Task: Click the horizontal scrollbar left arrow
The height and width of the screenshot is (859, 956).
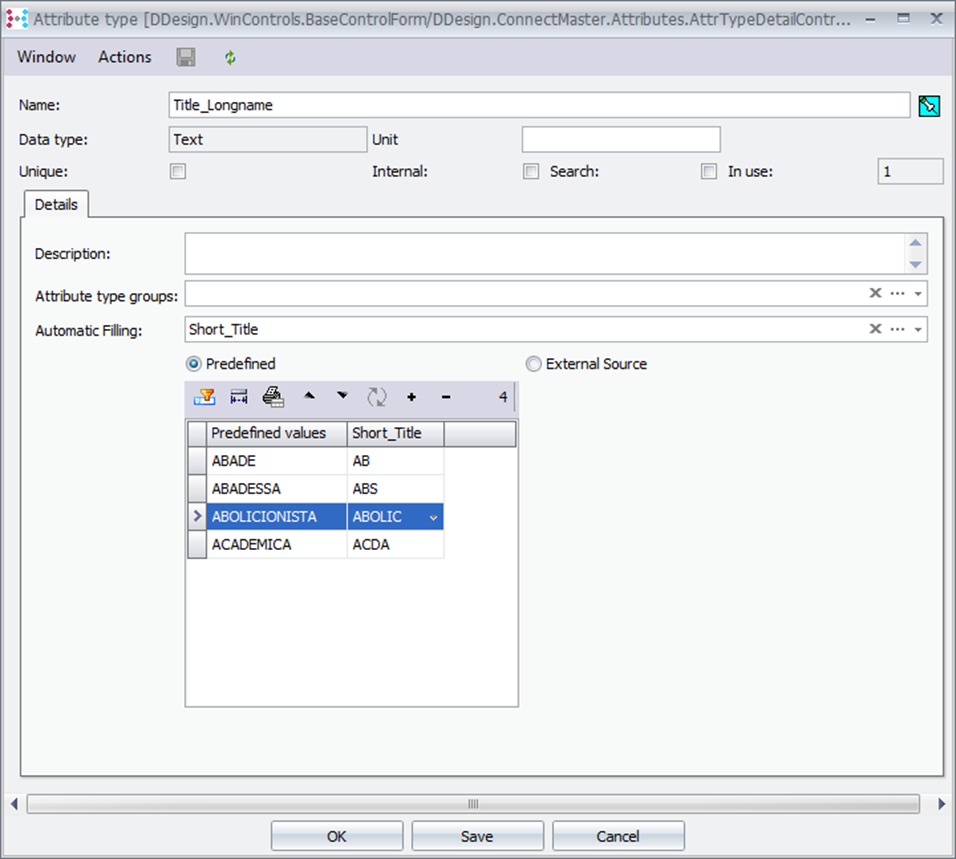Action: [x=14, y=804]
